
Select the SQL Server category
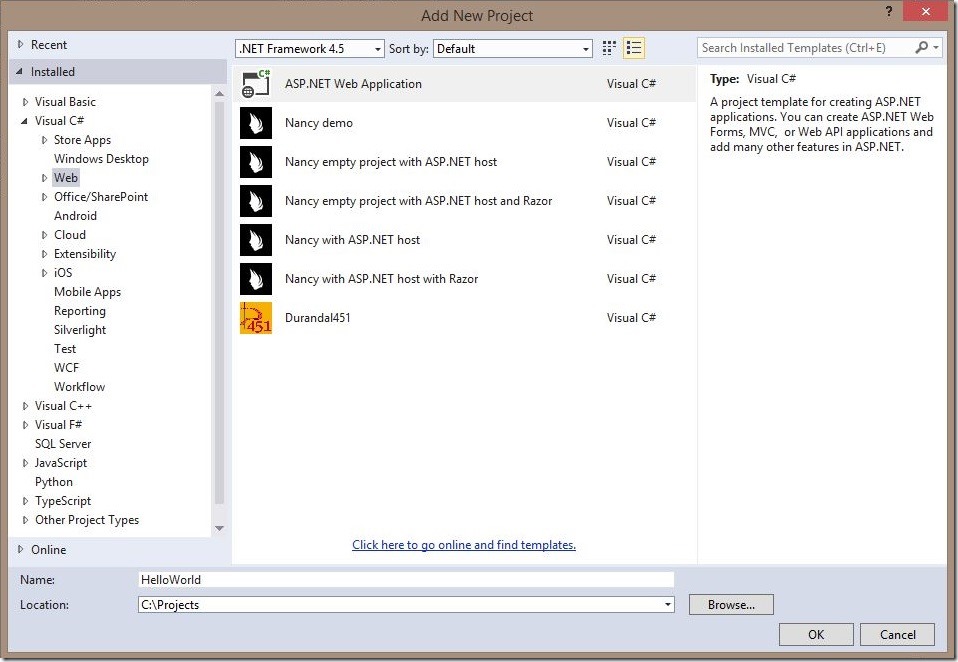point(63,444)
